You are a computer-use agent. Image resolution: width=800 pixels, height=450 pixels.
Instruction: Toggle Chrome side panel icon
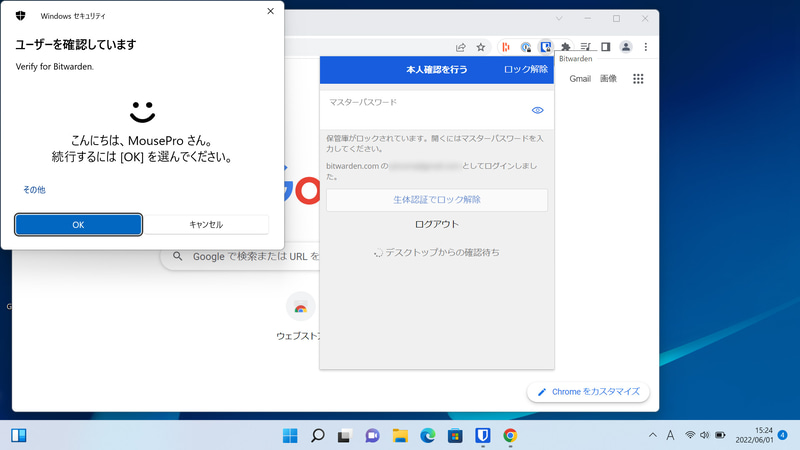(x=606, y=47)
